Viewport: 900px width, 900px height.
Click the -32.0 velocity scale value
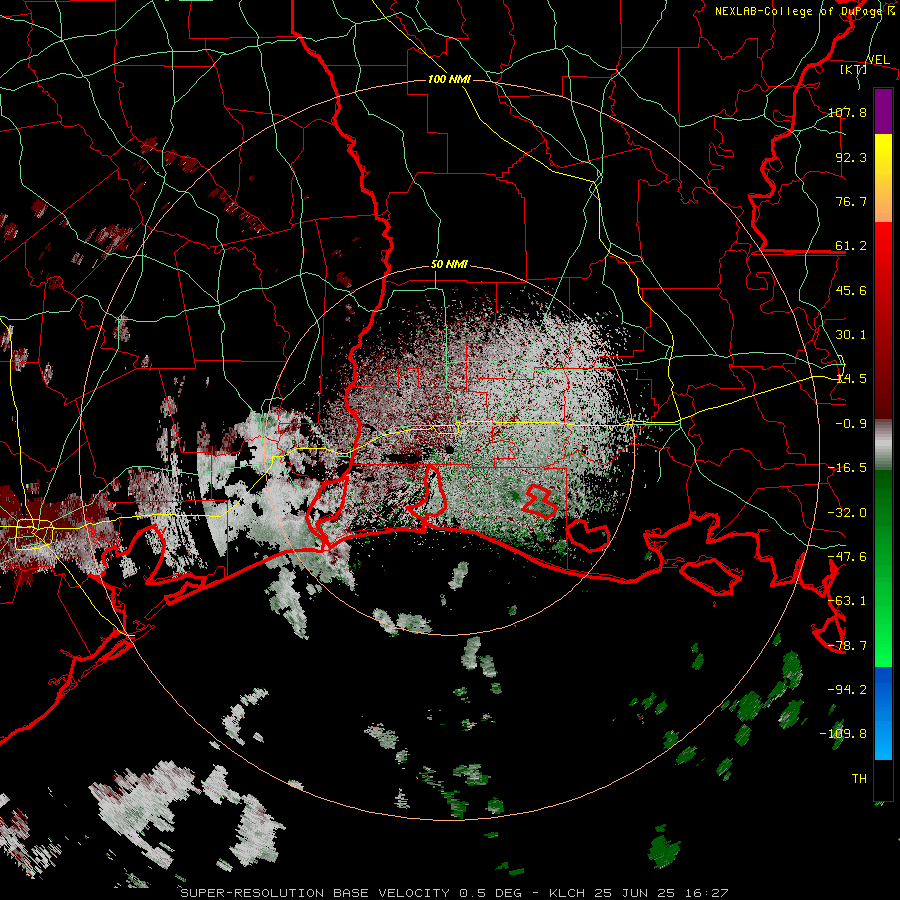pos(847,513)
